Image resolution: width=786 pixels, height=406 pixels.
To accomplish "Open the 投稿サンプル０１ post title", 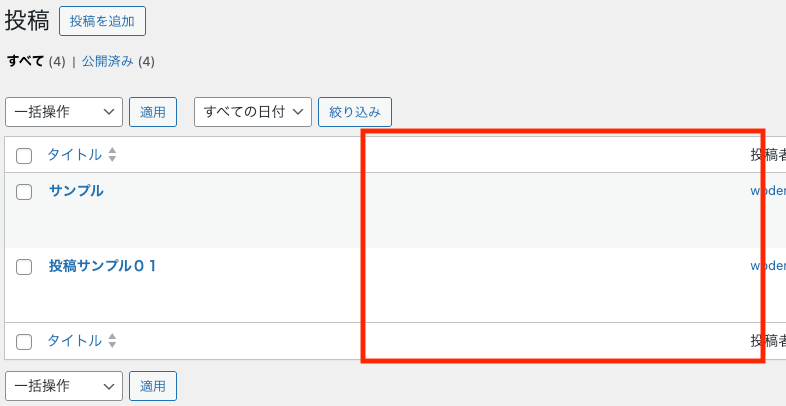I will point(103,266).
